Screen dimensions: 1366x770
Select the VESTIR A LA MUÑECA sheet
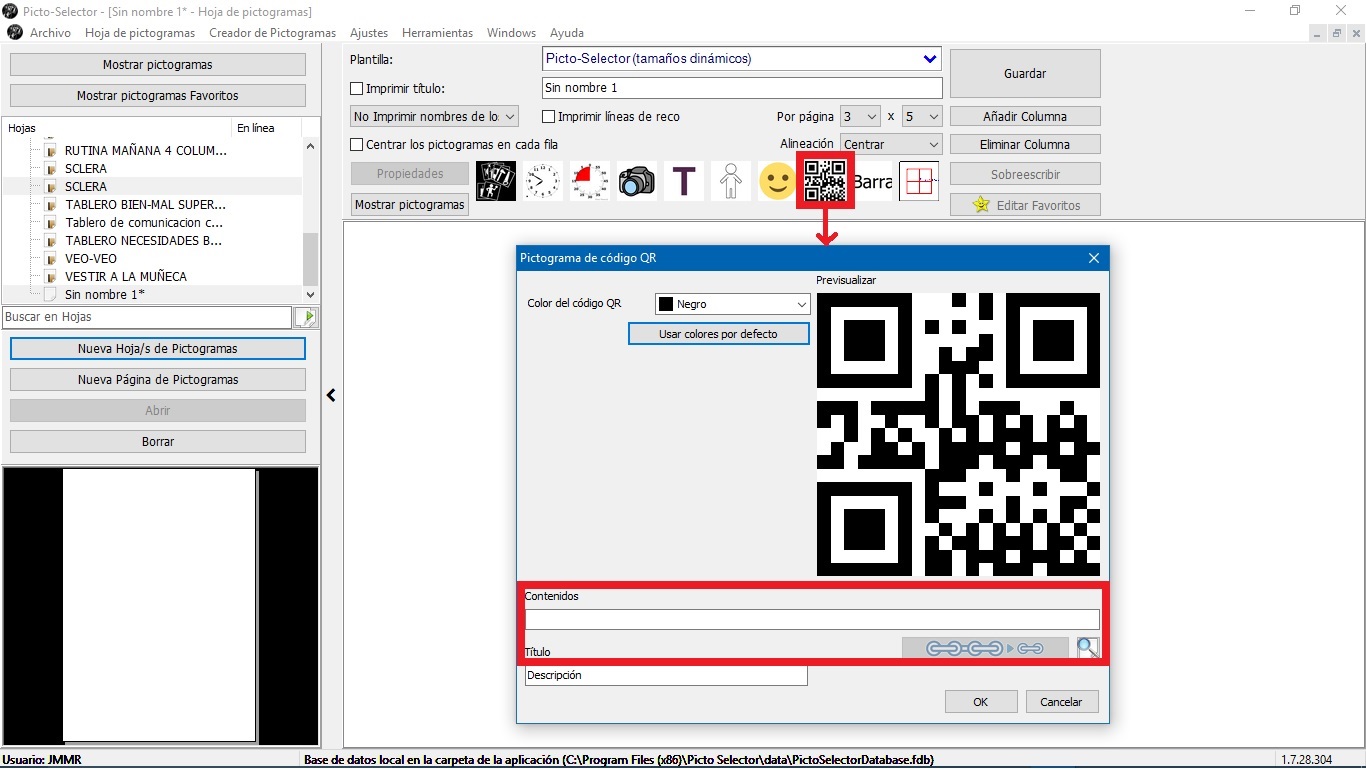click(x=126, y=277)
